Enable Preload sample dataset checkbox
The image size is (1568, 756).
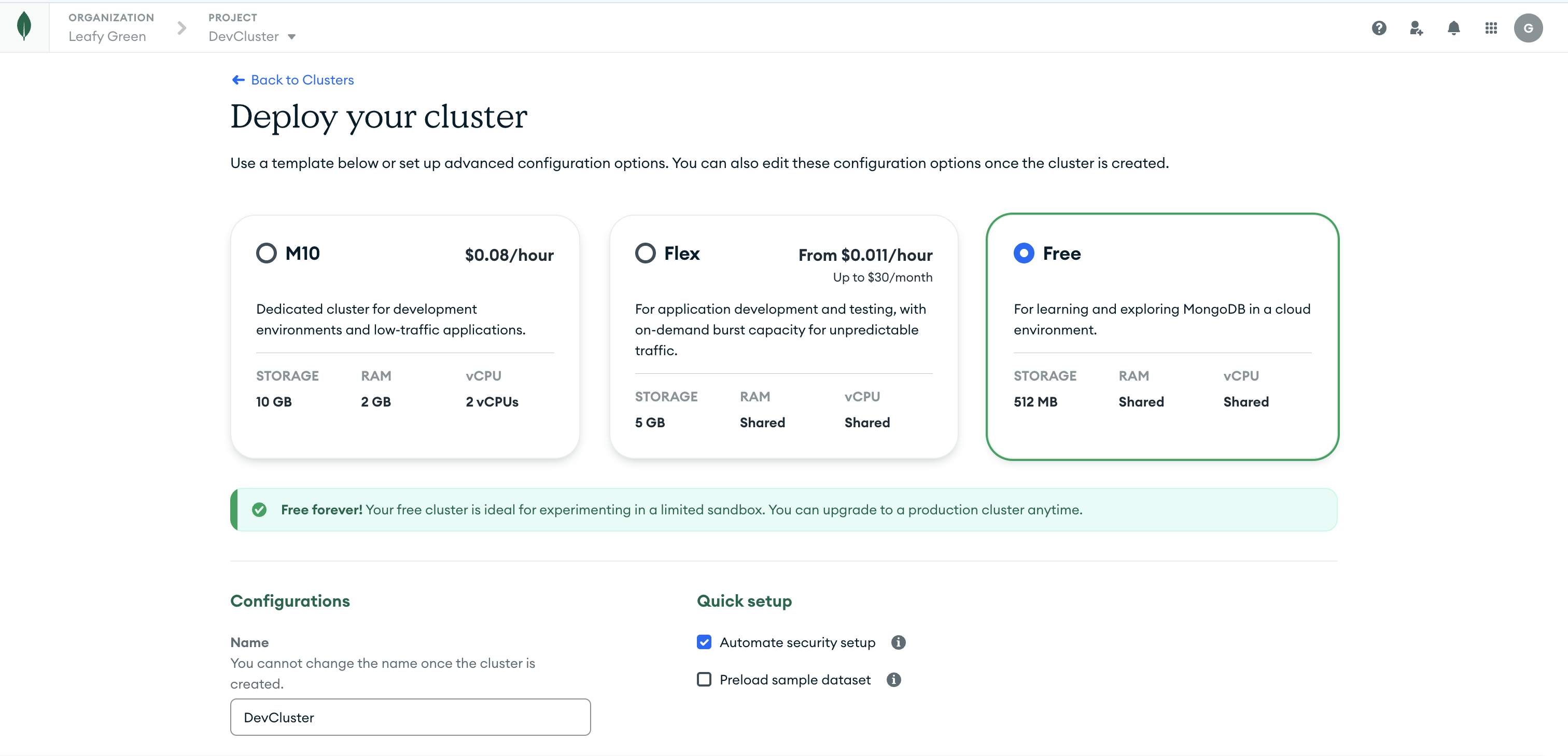(x=704, y=679)
